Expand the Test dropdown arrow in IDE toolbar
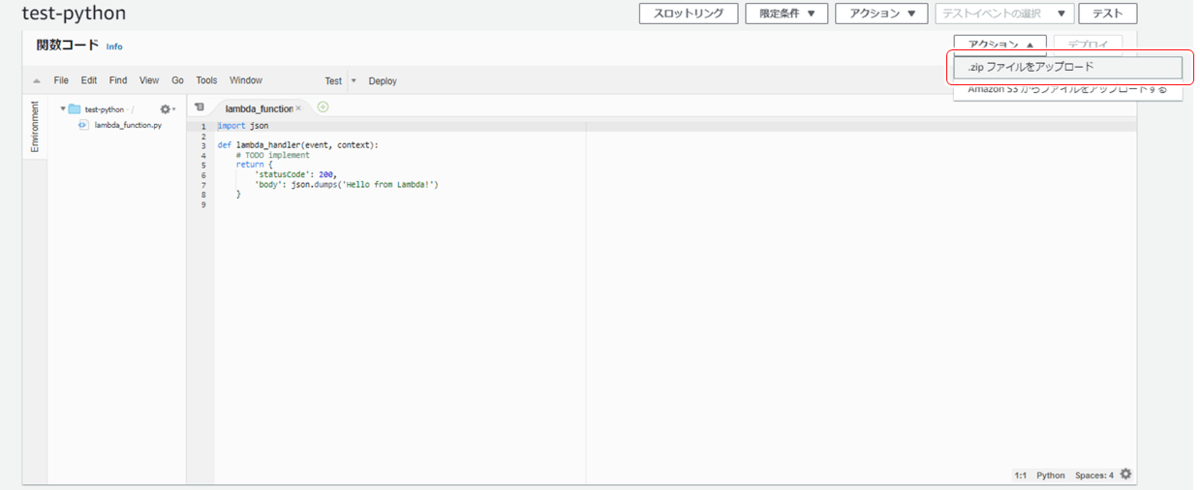This screenshot has width=1200, height=490. (x=353, y=81)
